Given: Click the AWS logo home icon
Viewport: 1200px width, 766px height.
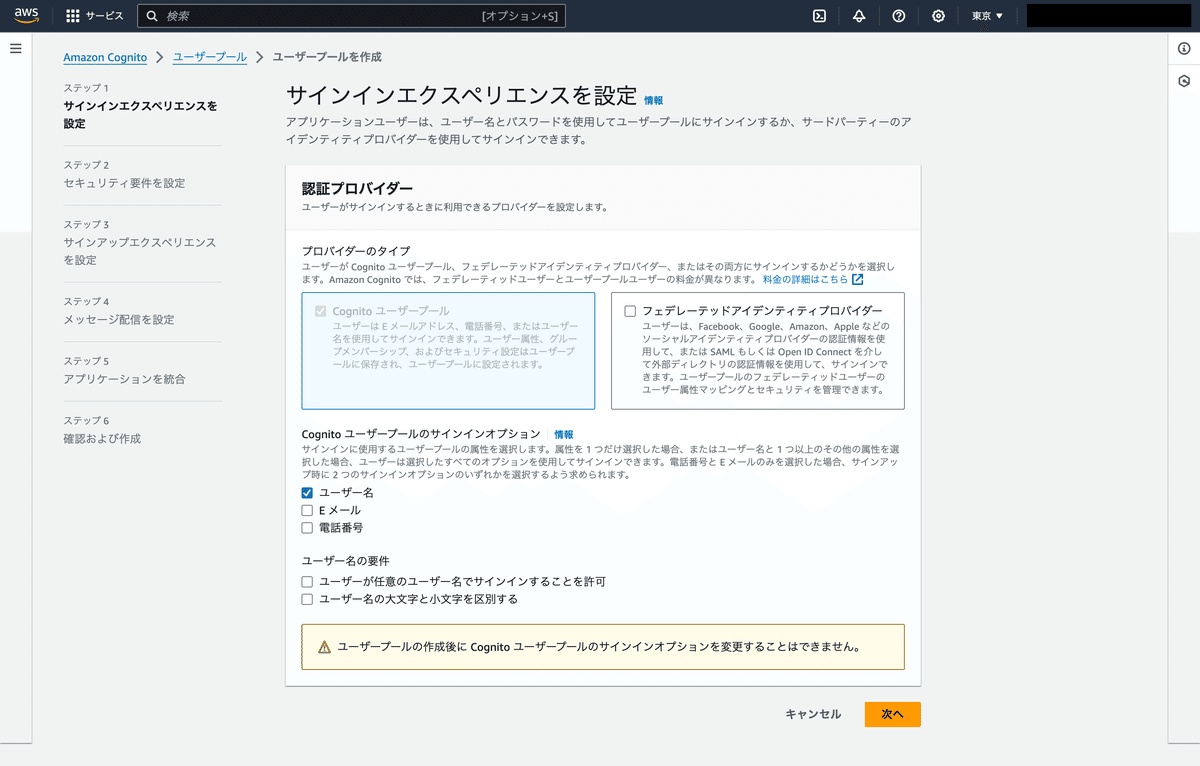Looking at the screenshot, I should tap(26, 15).
